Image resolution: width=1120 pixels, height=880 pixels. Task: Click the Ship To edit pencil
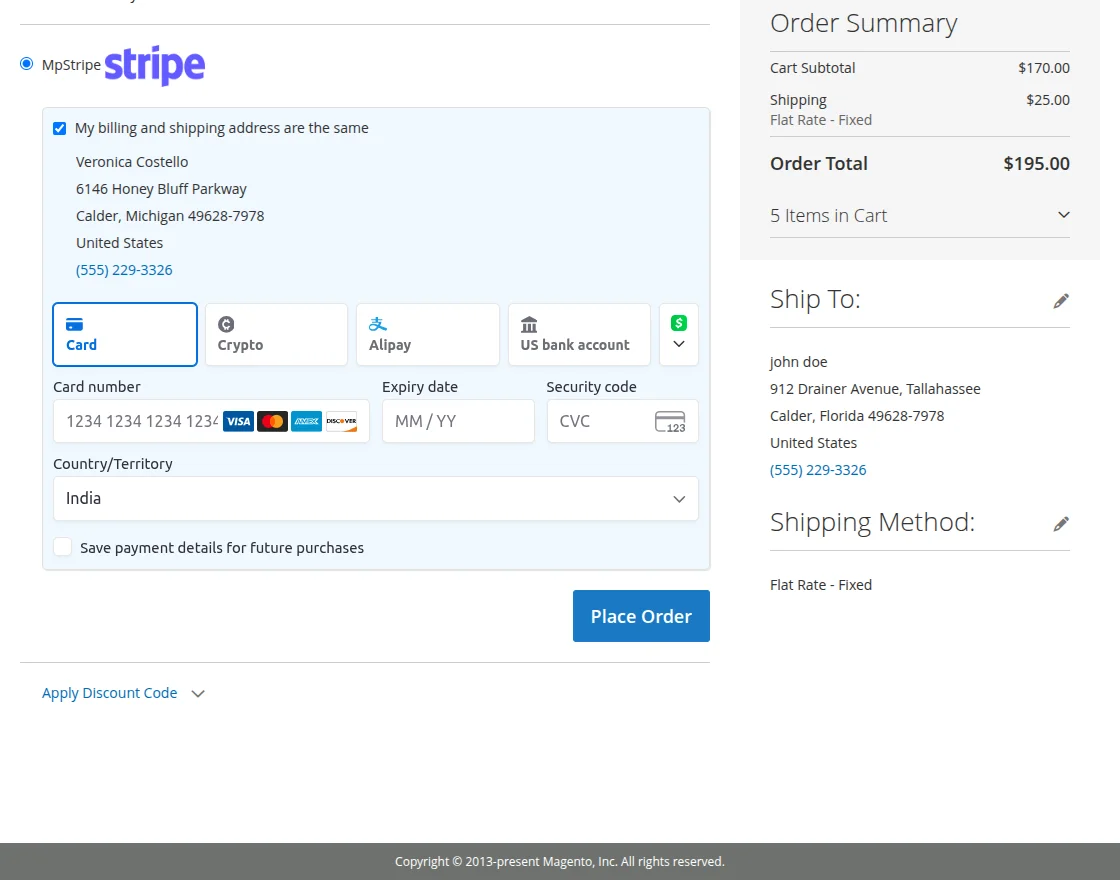(x=1061, y=301)
